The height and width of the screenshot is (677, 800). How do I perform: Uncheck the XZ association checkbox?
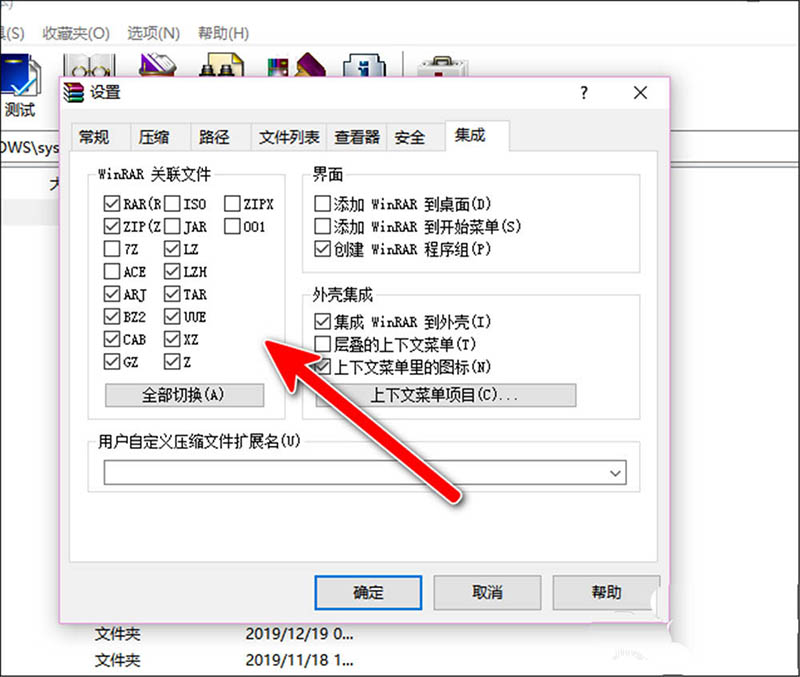tap(172, 339)
